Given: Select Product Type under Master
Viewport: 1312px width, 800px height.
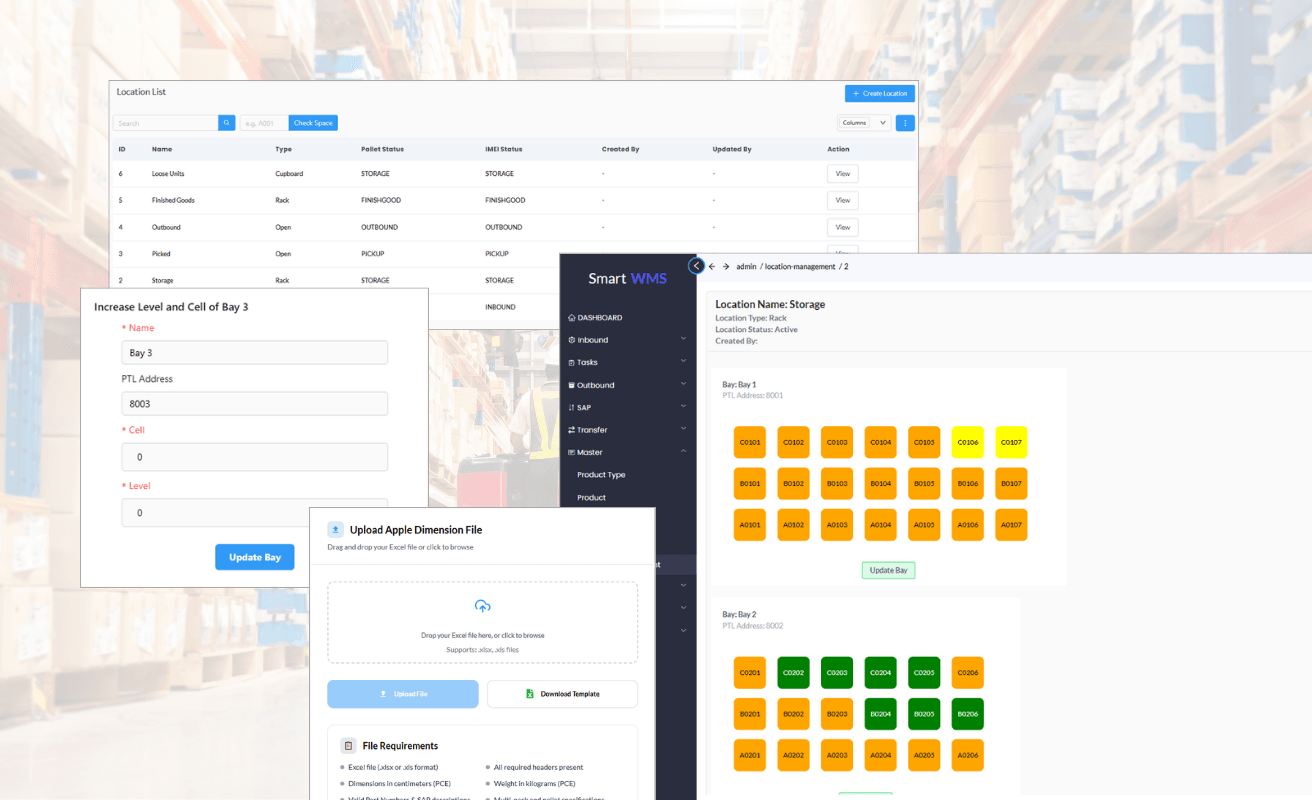Looking at the screenshot, I should click(x=600, y=475).
